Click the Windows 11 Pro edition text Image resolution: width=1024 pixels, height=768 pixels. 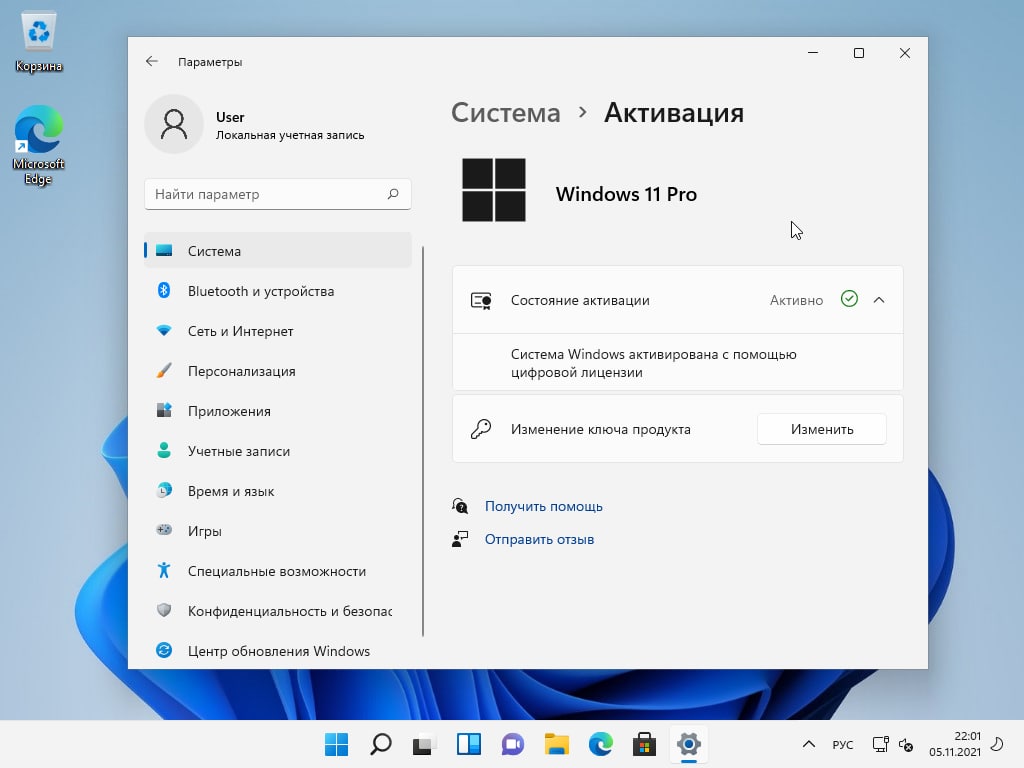pyautogui.click(x=626, y=194)
